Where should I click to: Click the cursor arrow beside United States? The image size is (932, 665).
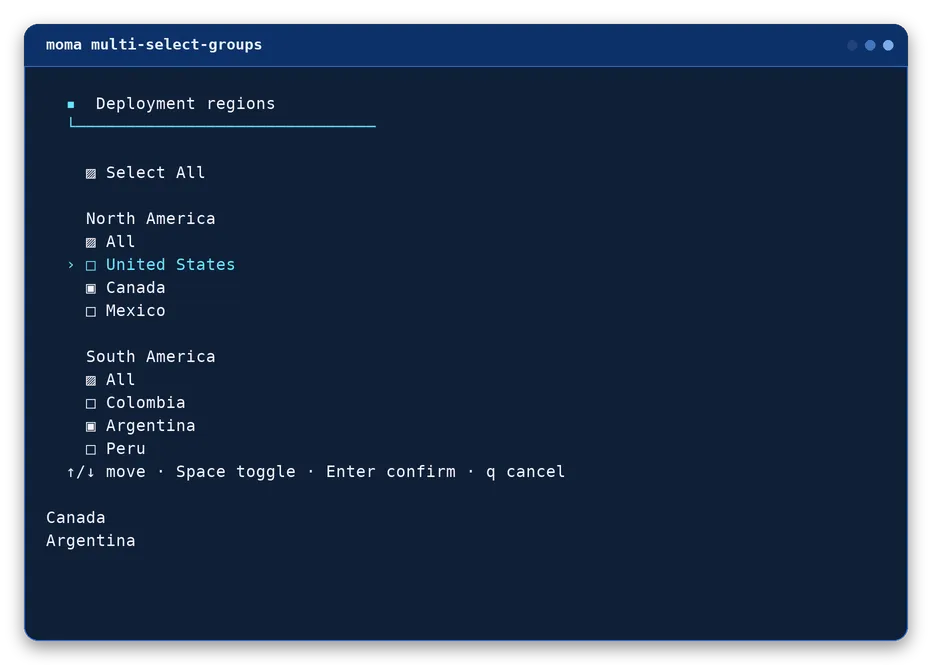[x=71, y=265]
